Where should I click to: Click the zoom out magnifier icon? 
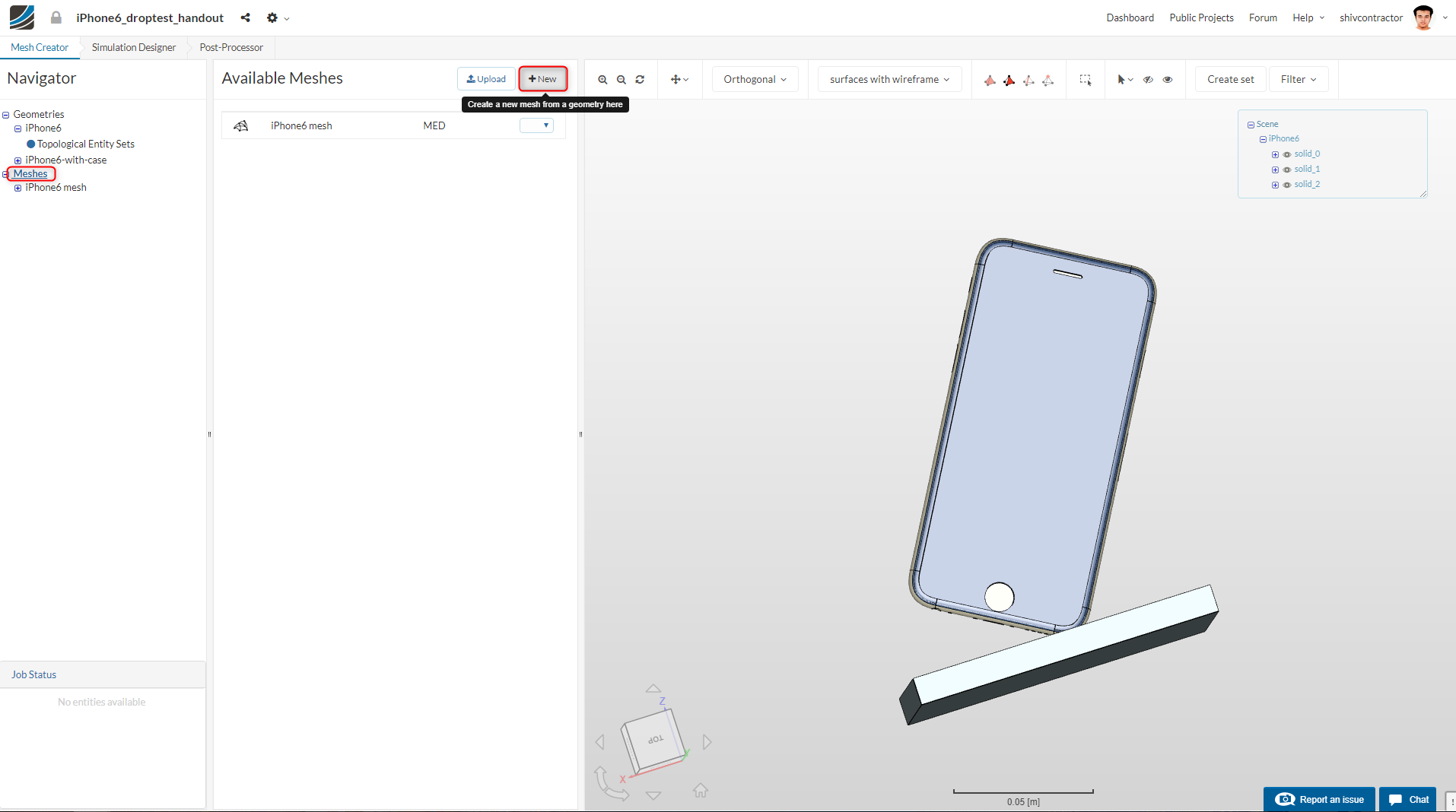click(622, 80)
